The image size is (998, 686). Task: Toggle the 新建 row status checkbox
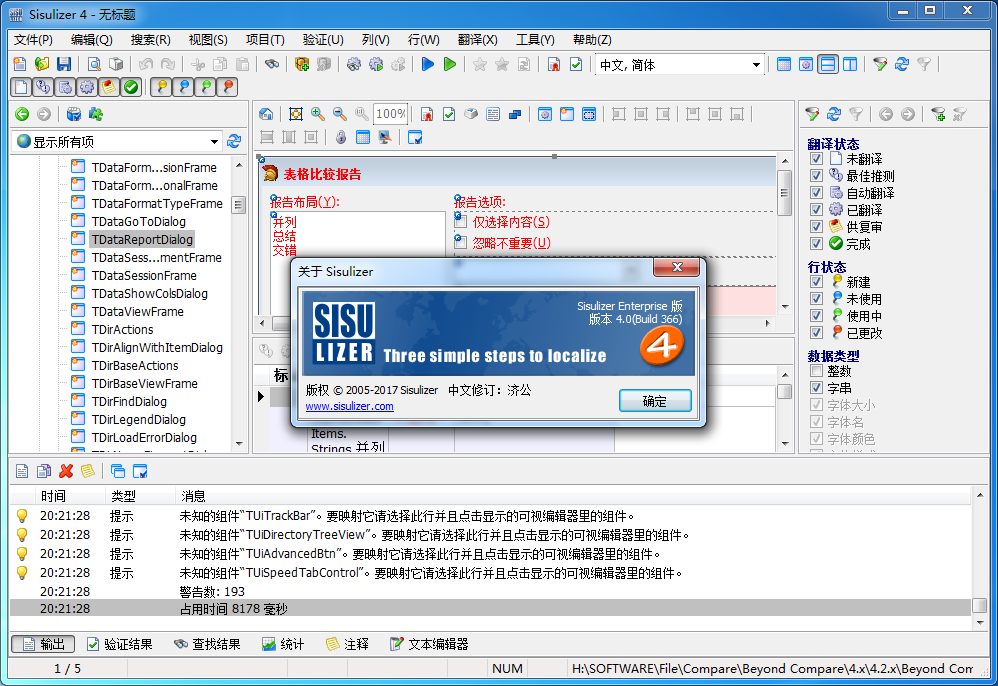coord(817,282)
